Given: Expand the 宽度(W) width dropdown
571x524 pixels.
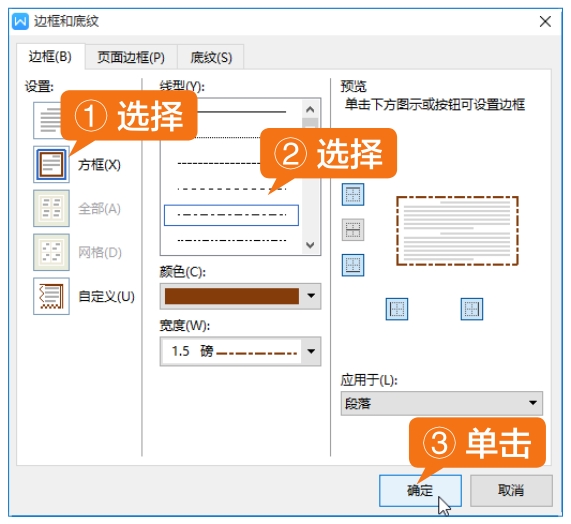Looking at the screenshot, I should click(x=311, y=351).
